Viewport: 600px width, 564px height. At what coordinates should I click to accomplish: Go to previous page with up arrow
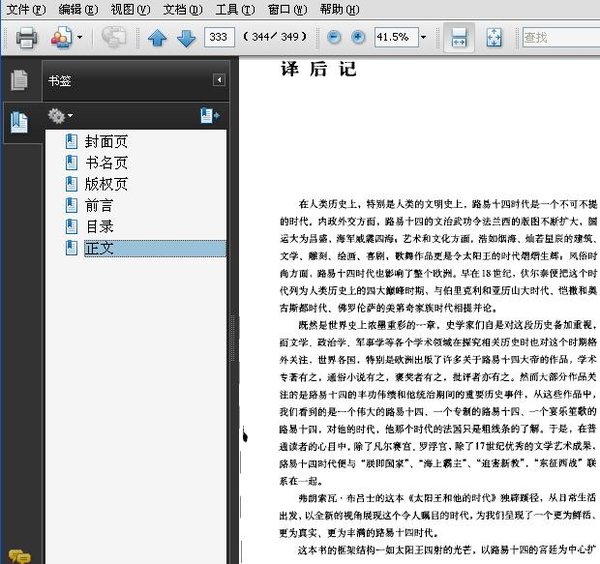pyautogui.click(x=157, y=38)
